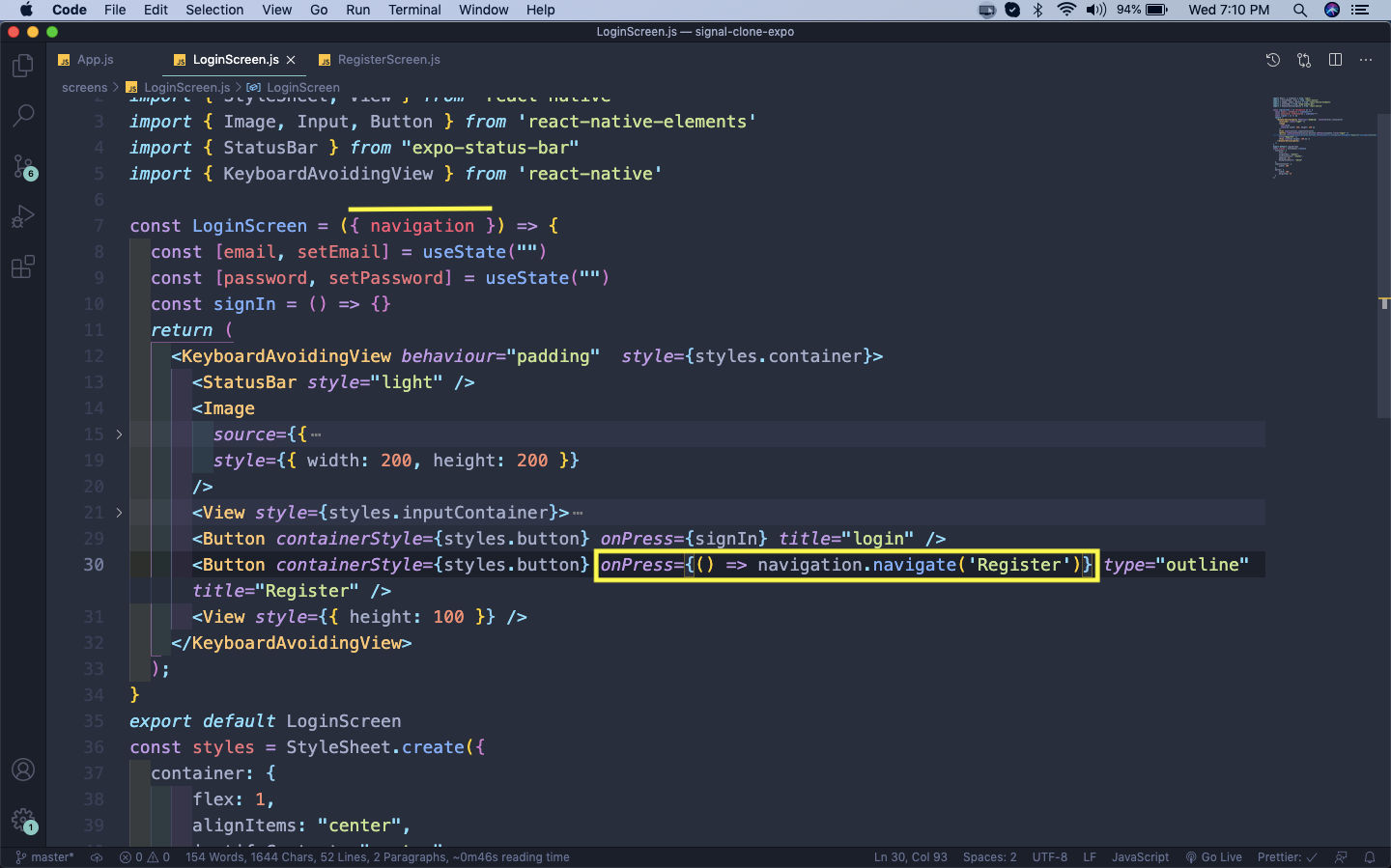Open the Apple menu
This screenshot has height=868, width=1391.
(26, 10)
